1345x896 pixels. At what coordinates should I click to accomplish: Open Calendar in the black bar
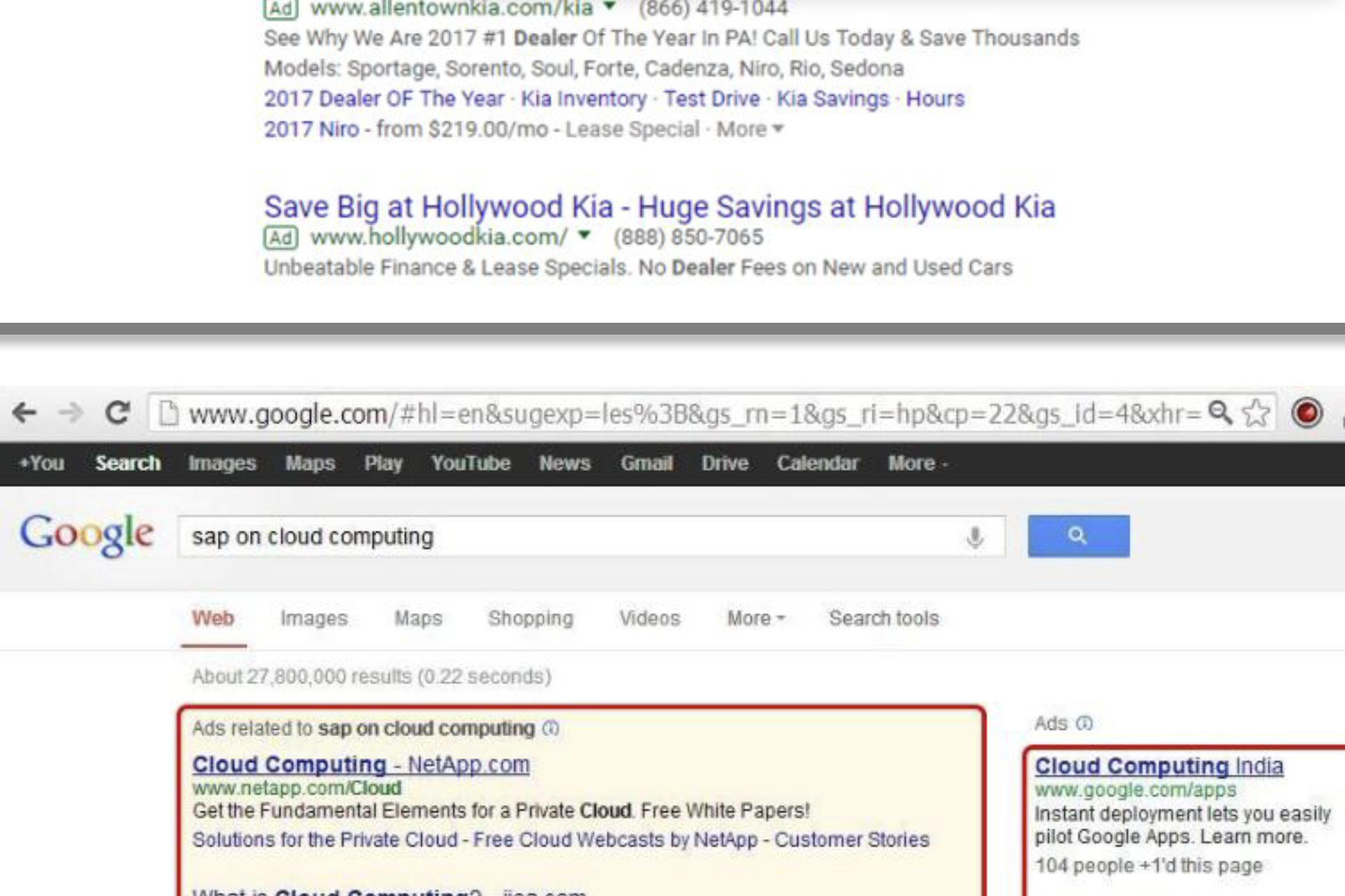click(817, 463)
